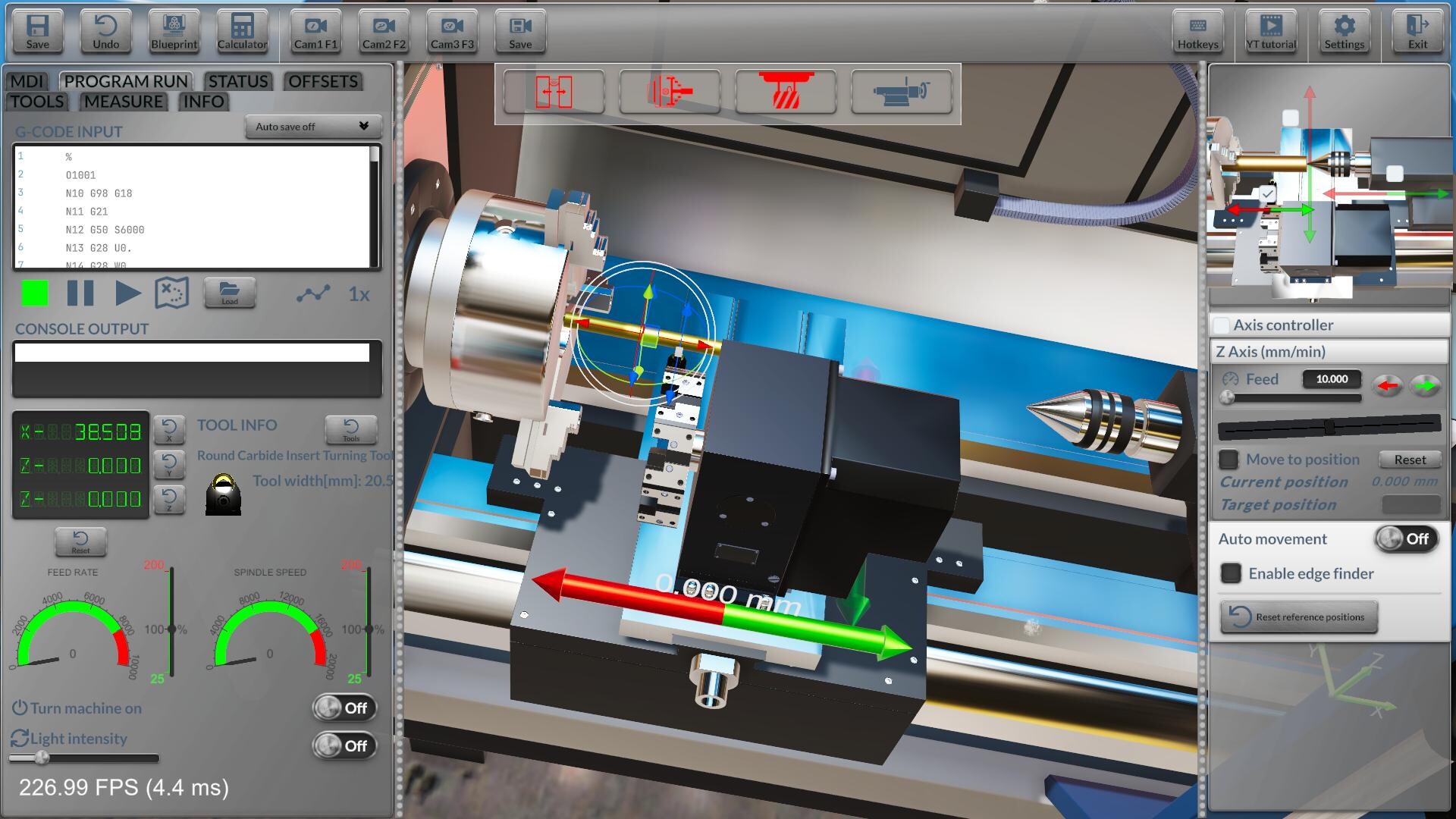Click Reset reference positions
Screen dimensions: 1456x819
tap(1298, 617)
